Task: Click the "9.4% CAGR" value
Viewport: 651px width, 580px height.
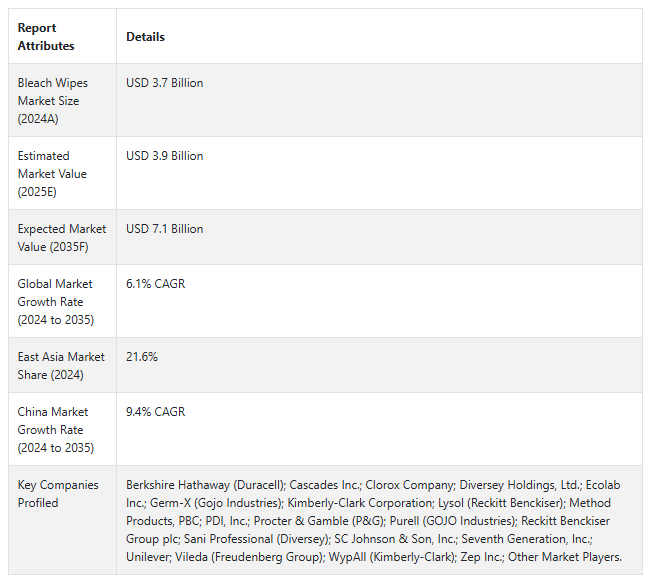Action: pyautogui.click(x=155, y=412)
